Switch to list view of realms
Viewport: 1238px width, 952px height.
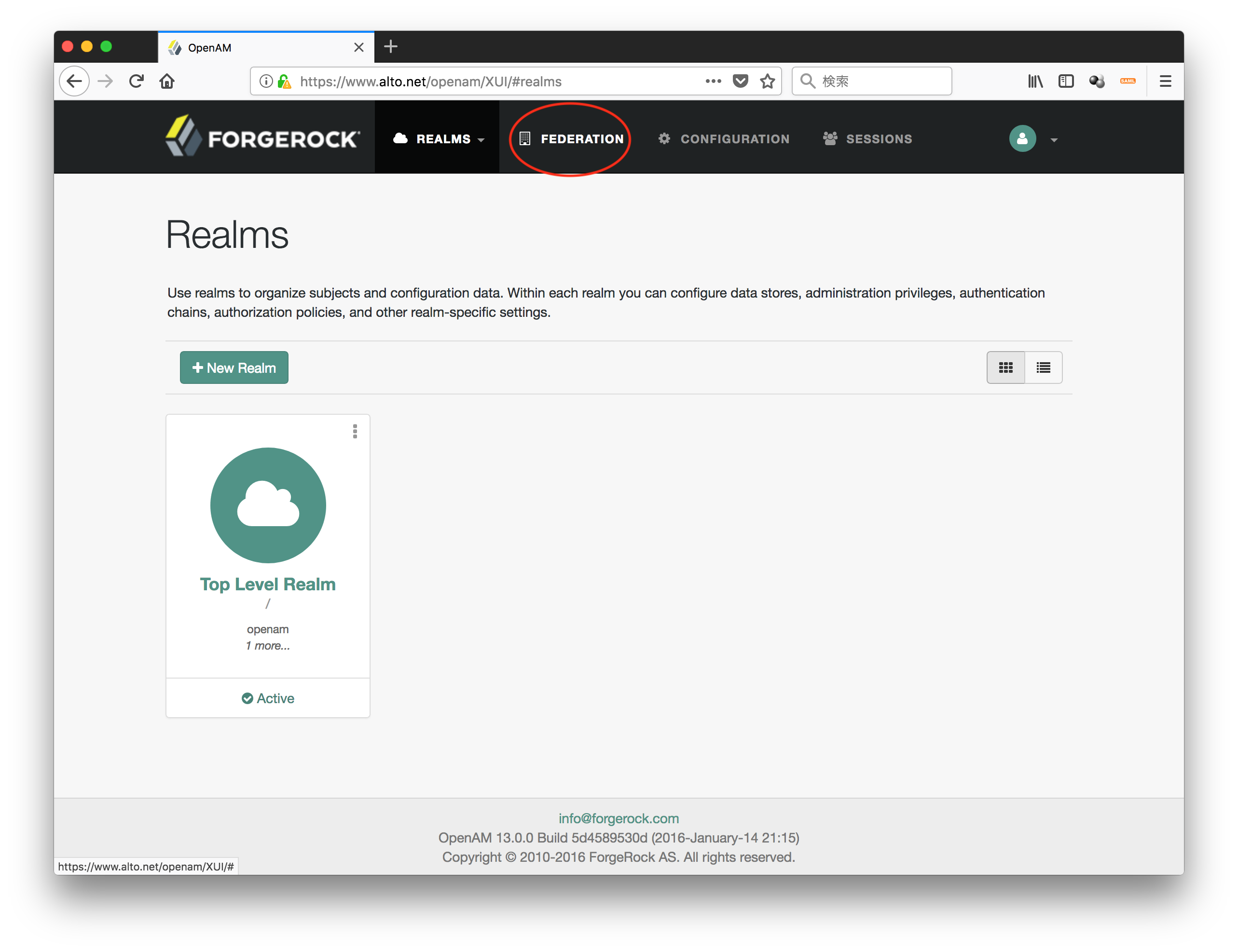pos(1043,367)
